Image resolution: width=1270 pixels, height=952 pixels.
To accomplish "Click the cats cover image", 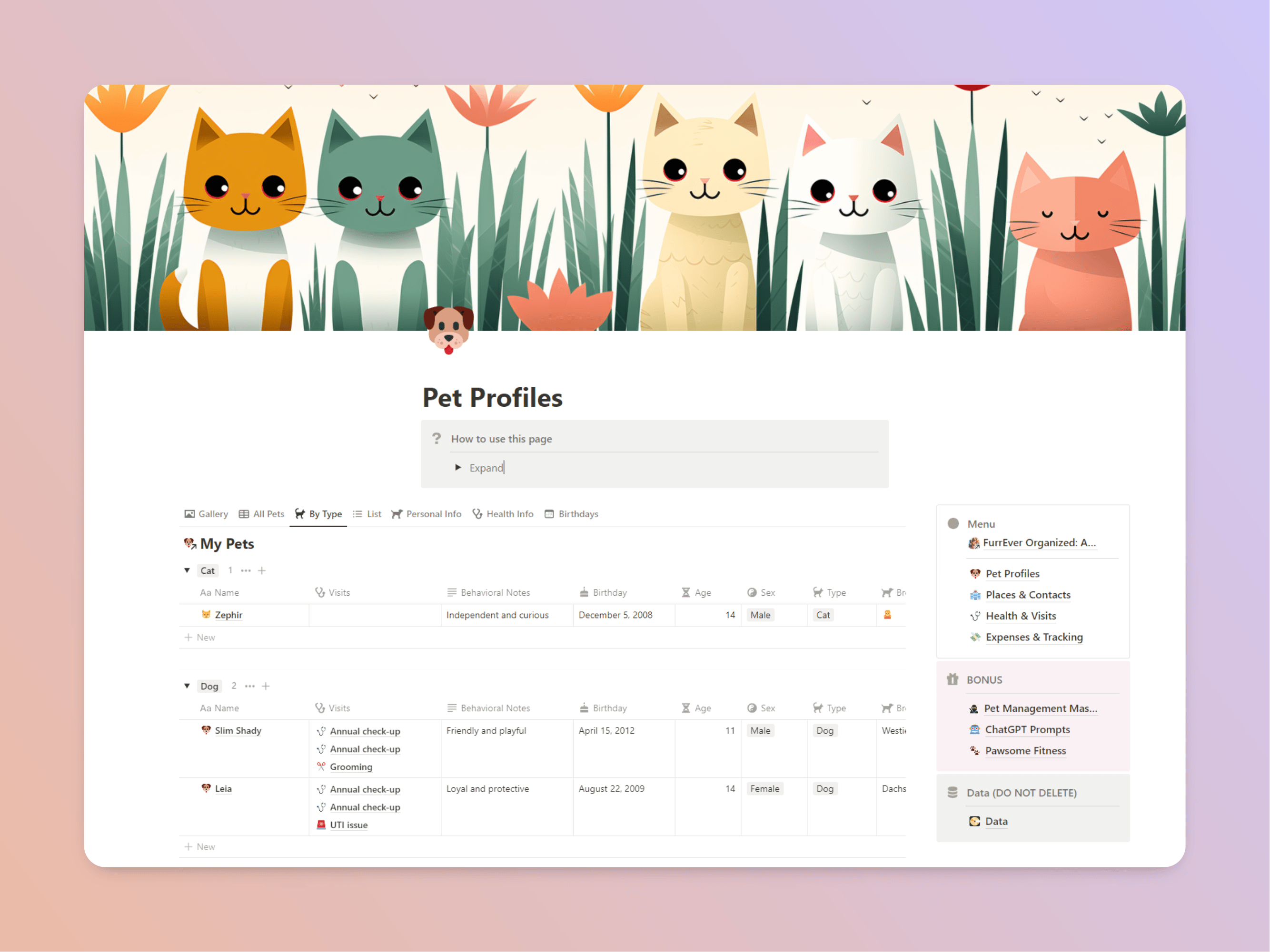I will [635, 208].
